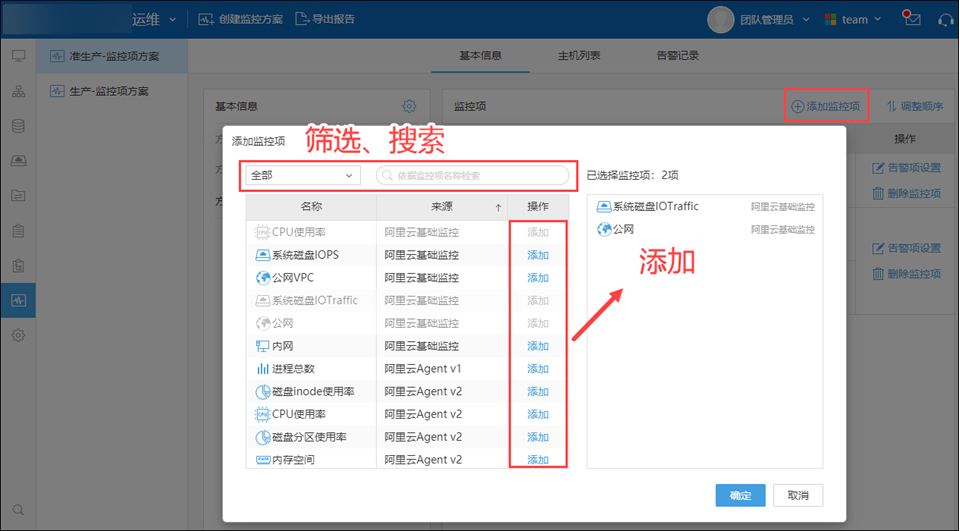960x531 pixels.
Task: Switch to the 主机列表 tab
Action: click(x=579, y=56)
